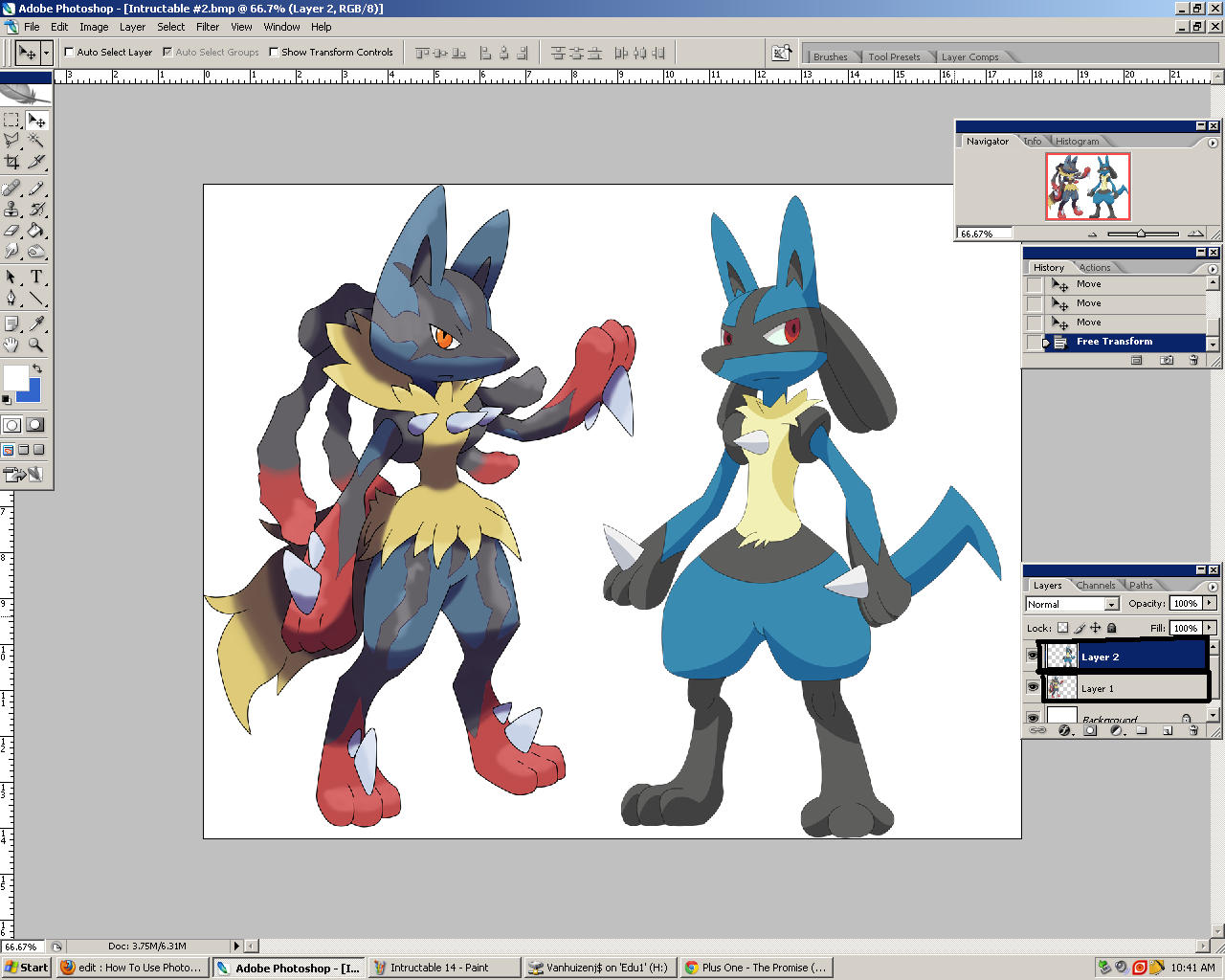Switch to Quick Mask mode
This screenshot has width=1225, height=980.
(35, 425)
